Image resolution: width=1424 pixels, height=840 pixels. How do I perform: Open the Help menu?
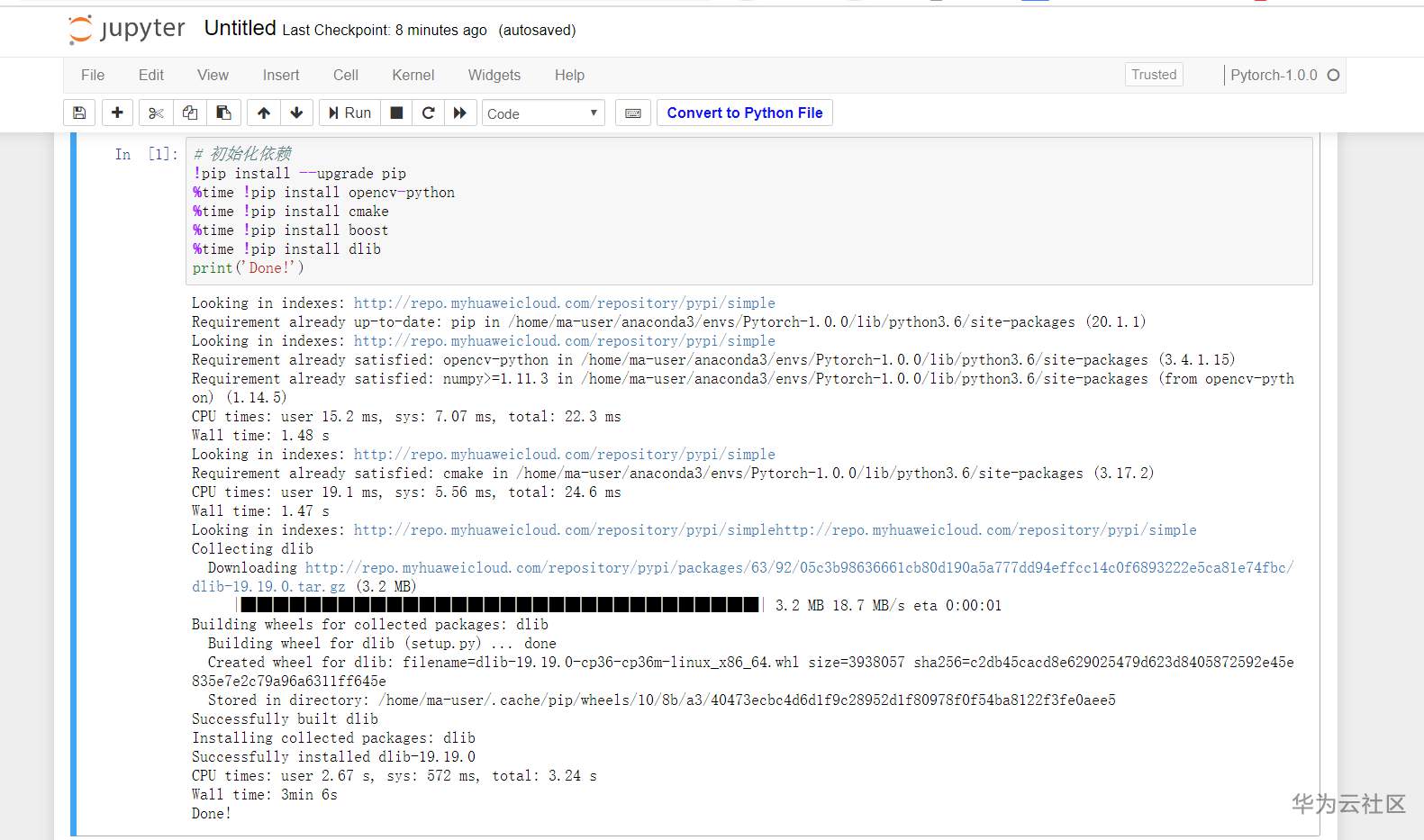click(x=569, y=75)
